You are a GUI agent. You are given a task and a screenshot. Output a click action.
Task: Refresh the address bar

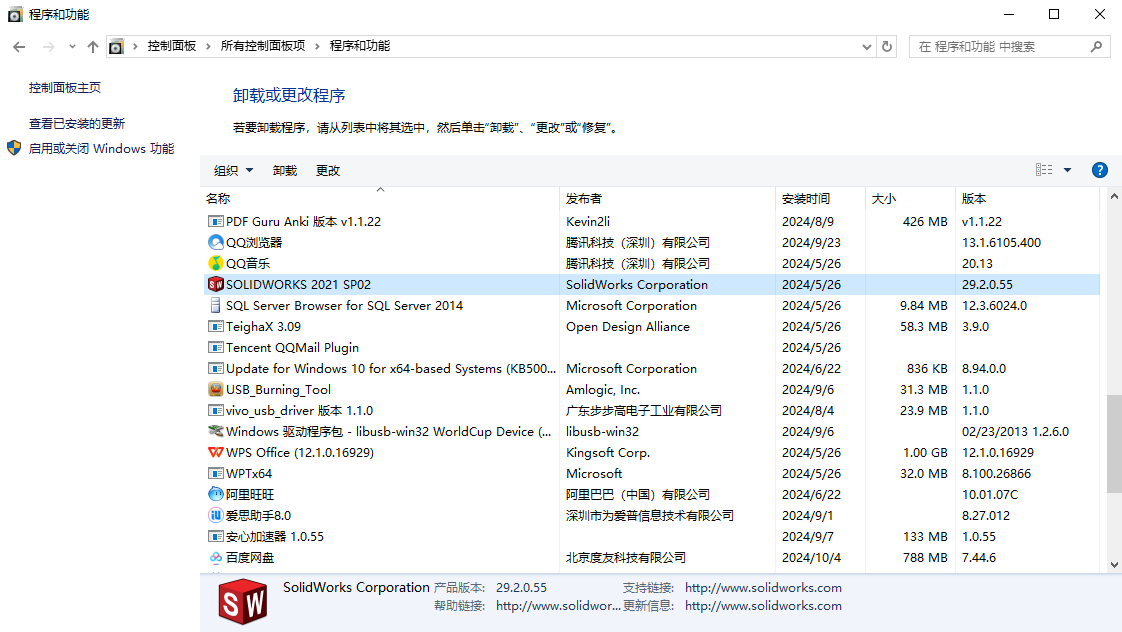click(x=887, y=47)
